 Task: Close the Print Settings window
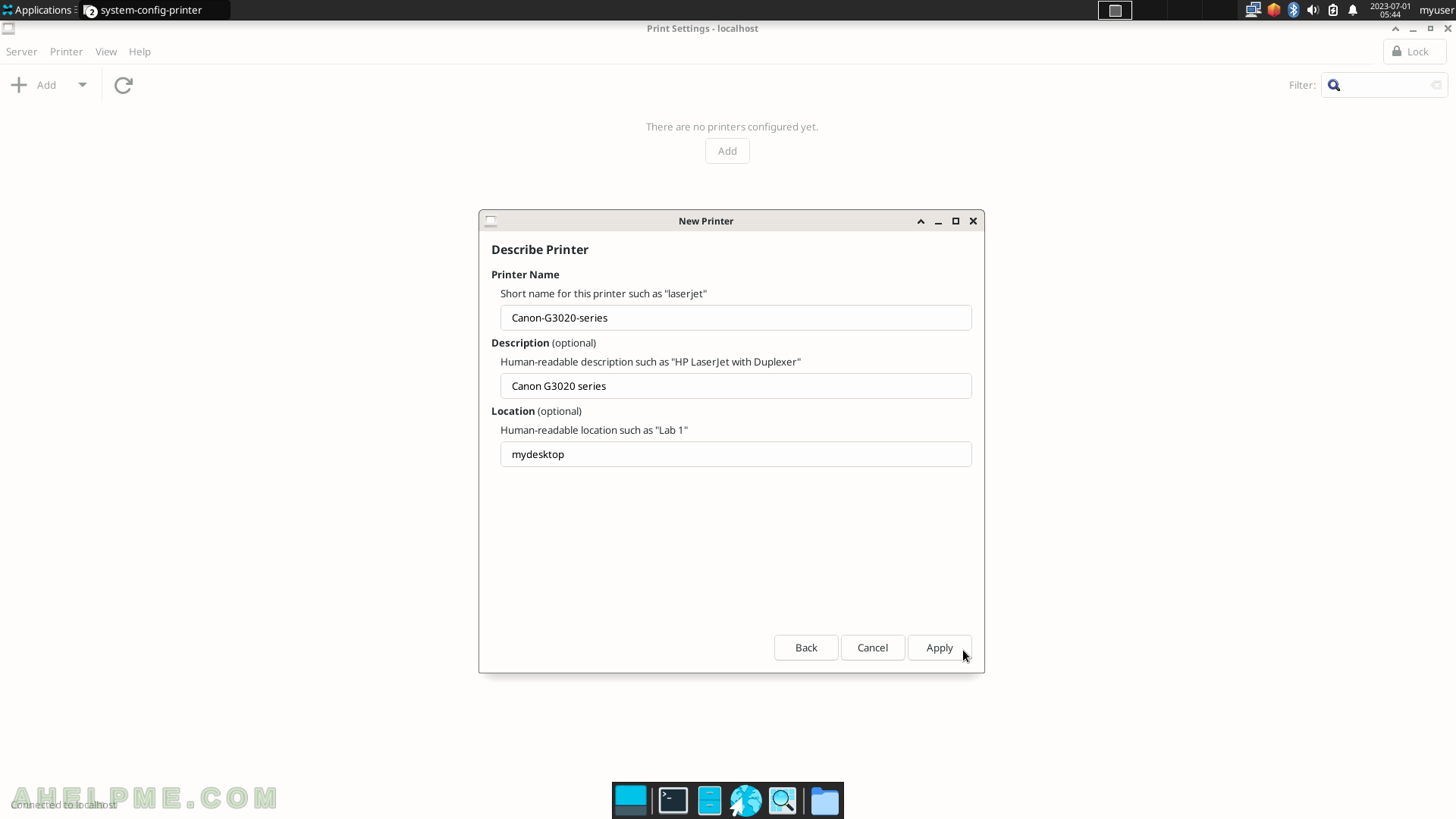point(1448,29)
